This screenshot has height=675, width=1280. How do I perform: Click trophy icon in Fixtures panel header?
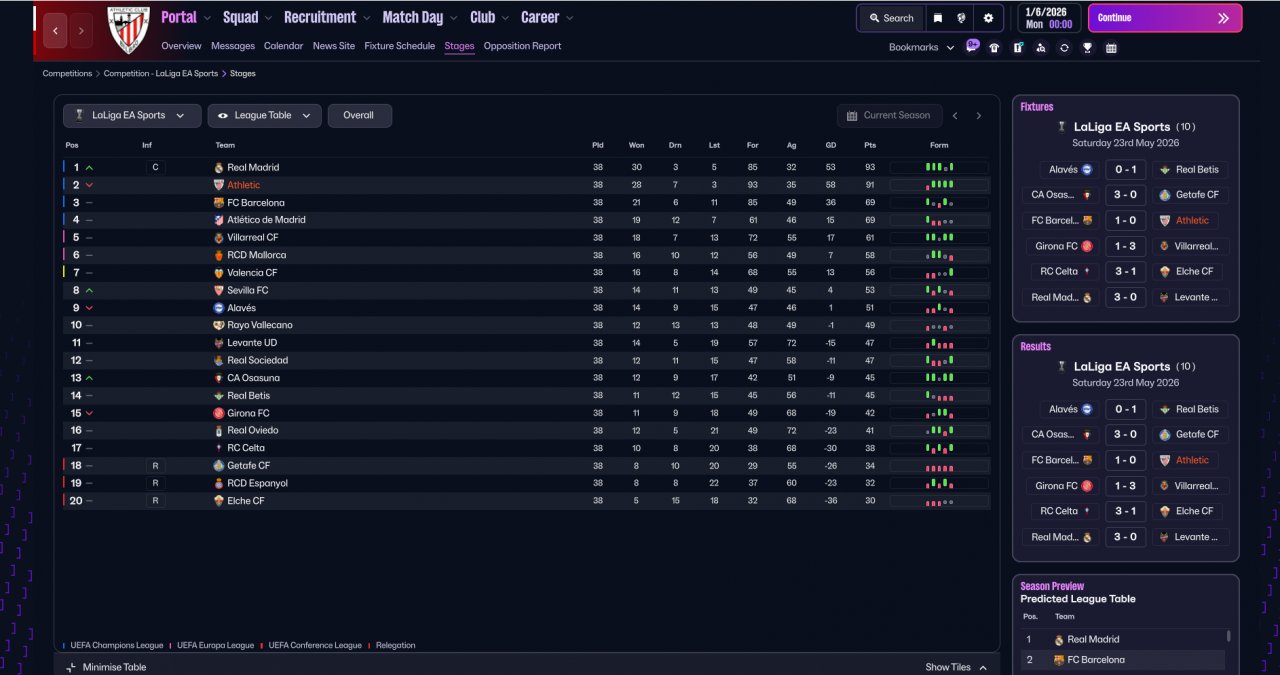1063,127
